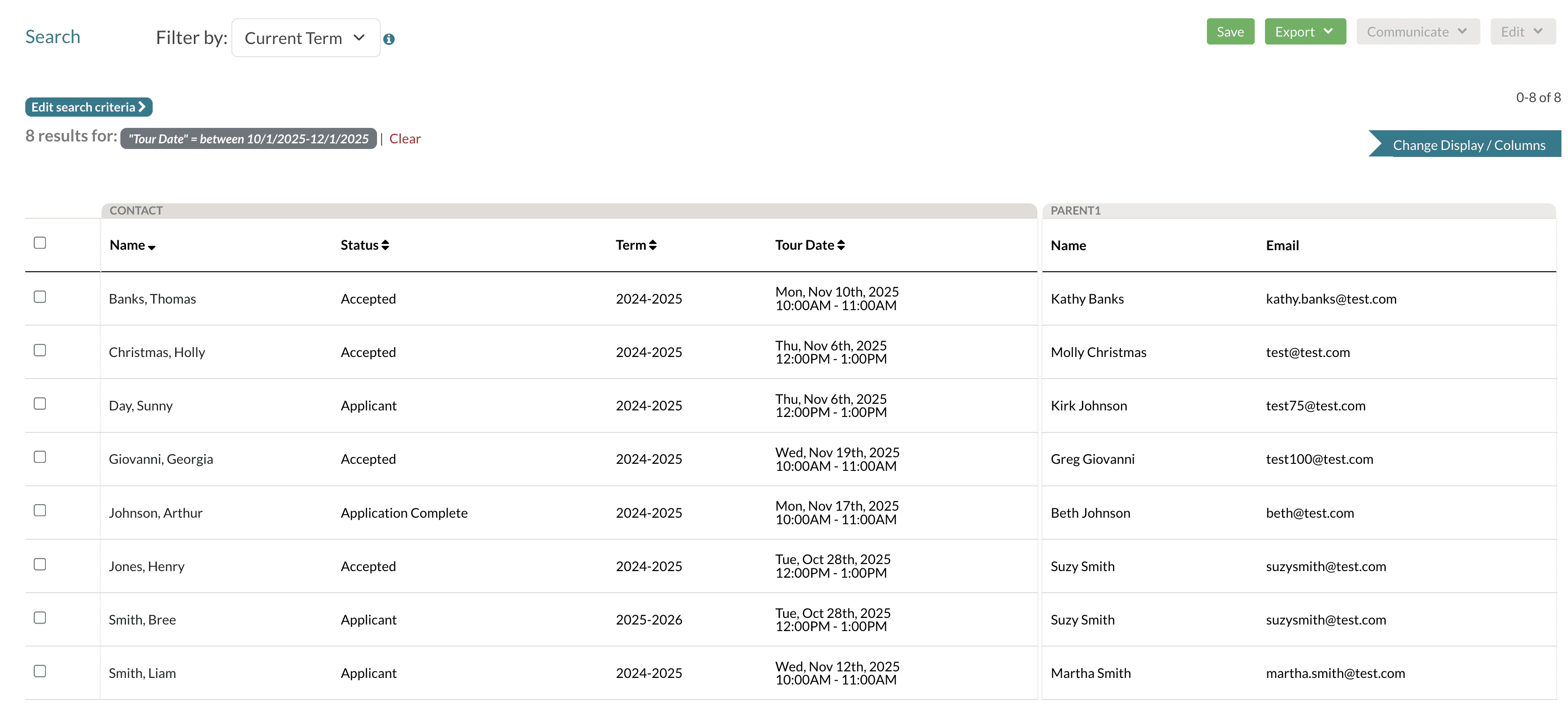Viewport: 1568px width, 714px height.
Task: Click tour date Mon, Nov 17th, 2025
Action: coord(837,506)
